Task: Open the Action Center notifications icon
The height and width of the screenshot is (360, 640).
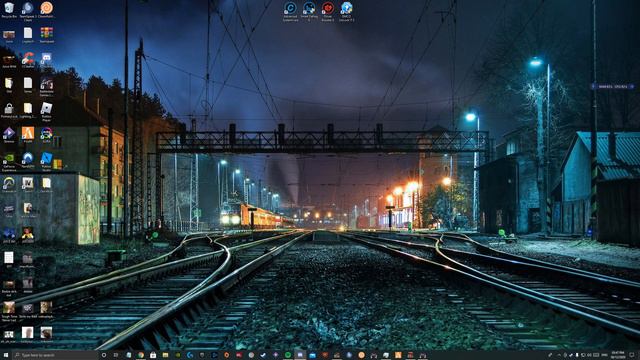Action: point(633,355)
